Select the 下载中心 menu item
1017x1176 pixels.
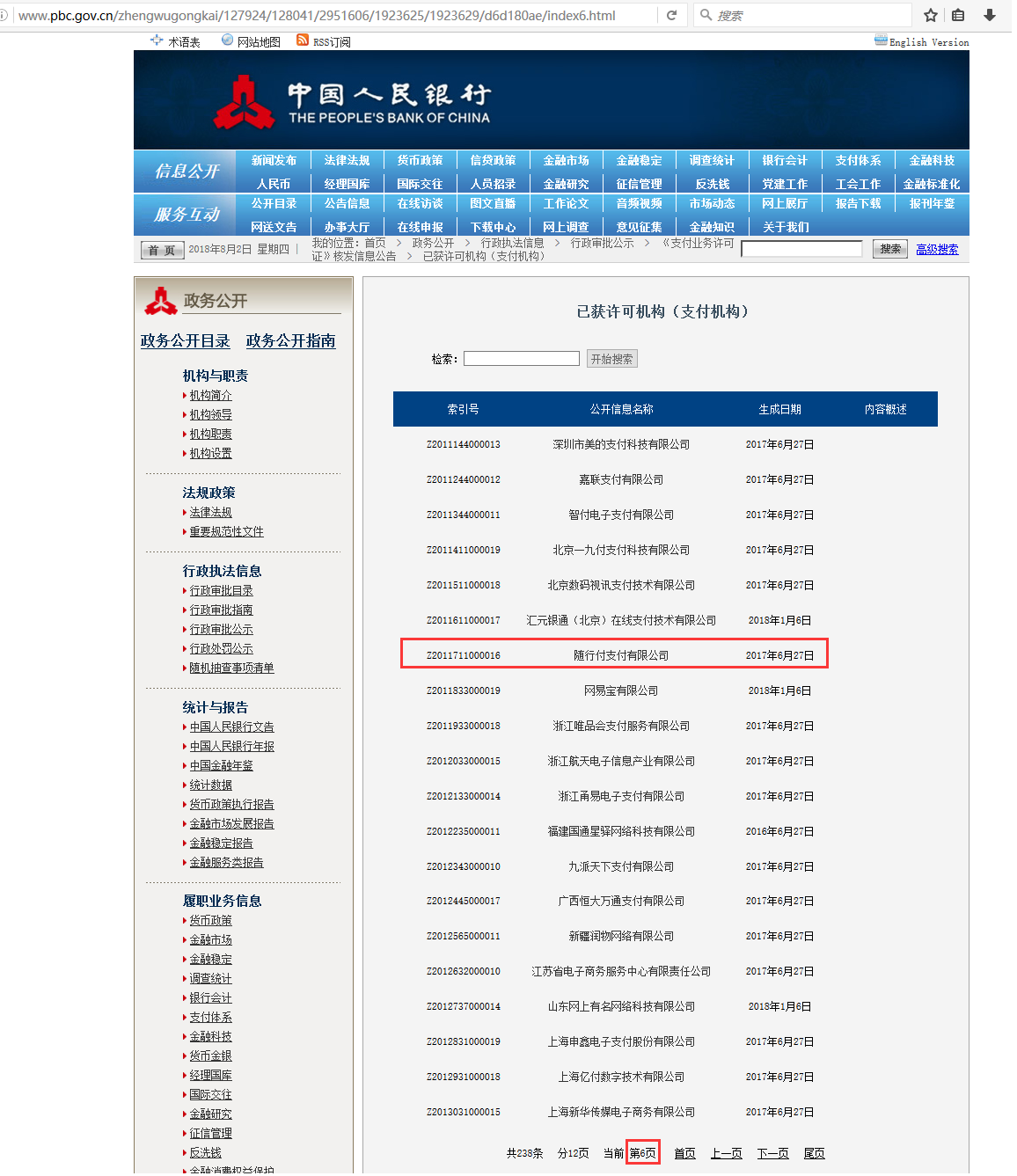click(493, 227)
